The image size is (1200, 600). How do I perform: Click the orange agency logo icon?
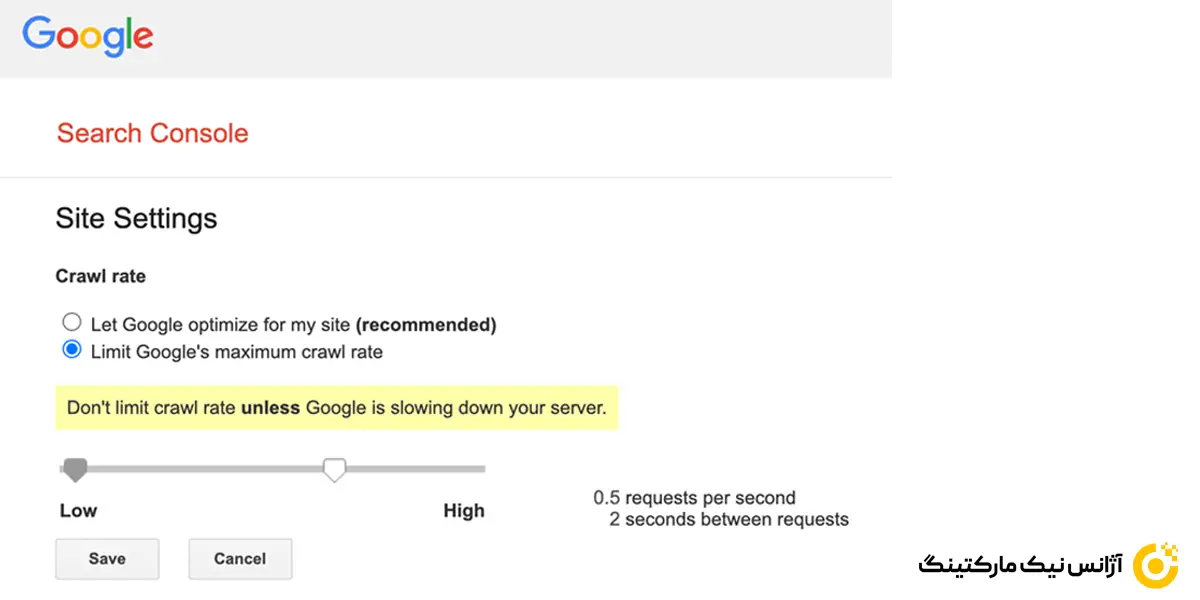(x=1161, y=563)
